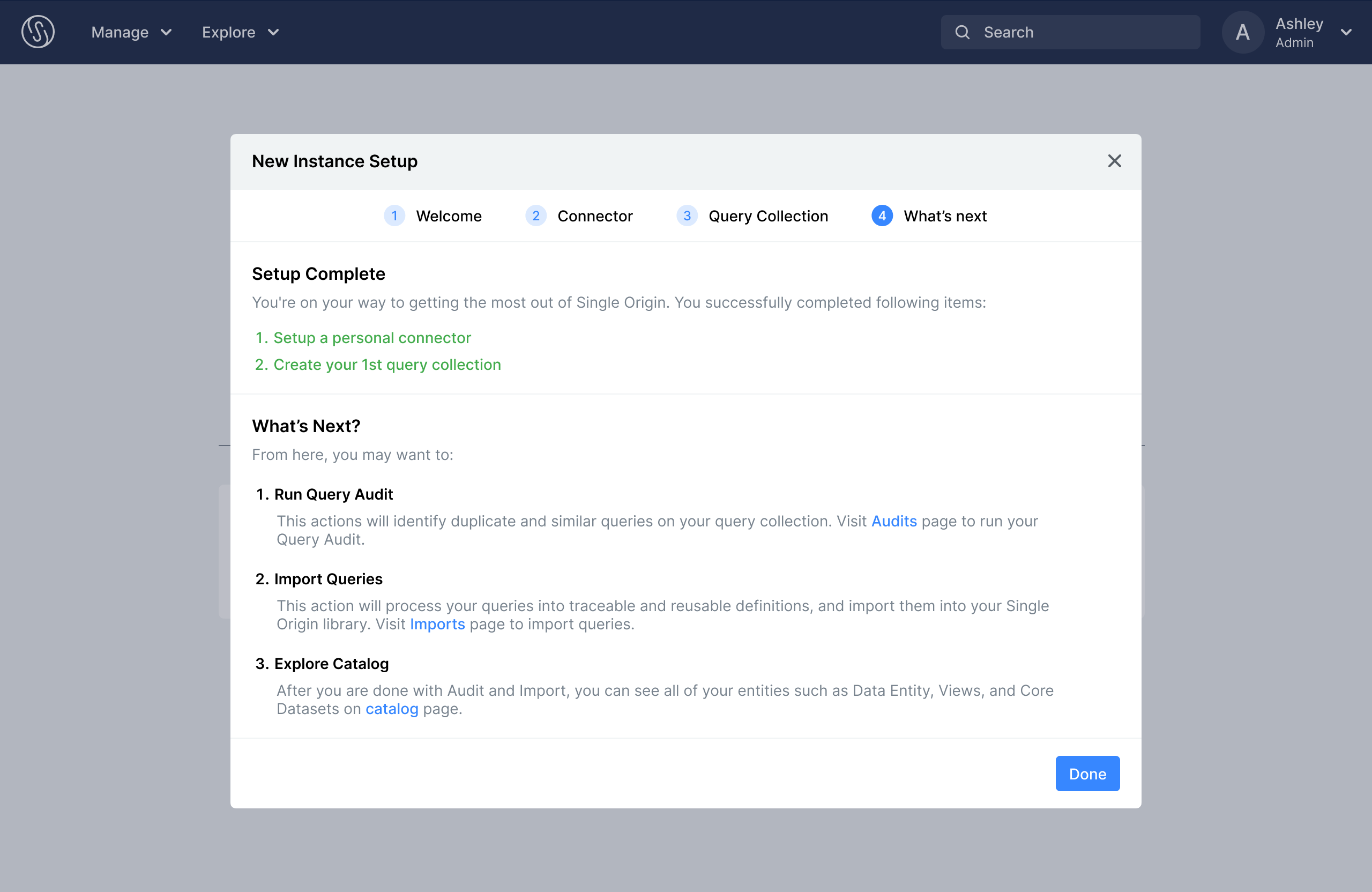Click Create your 1st query collection link
The height and width of the screenshot is (892, 1372).
coord(387,364)
